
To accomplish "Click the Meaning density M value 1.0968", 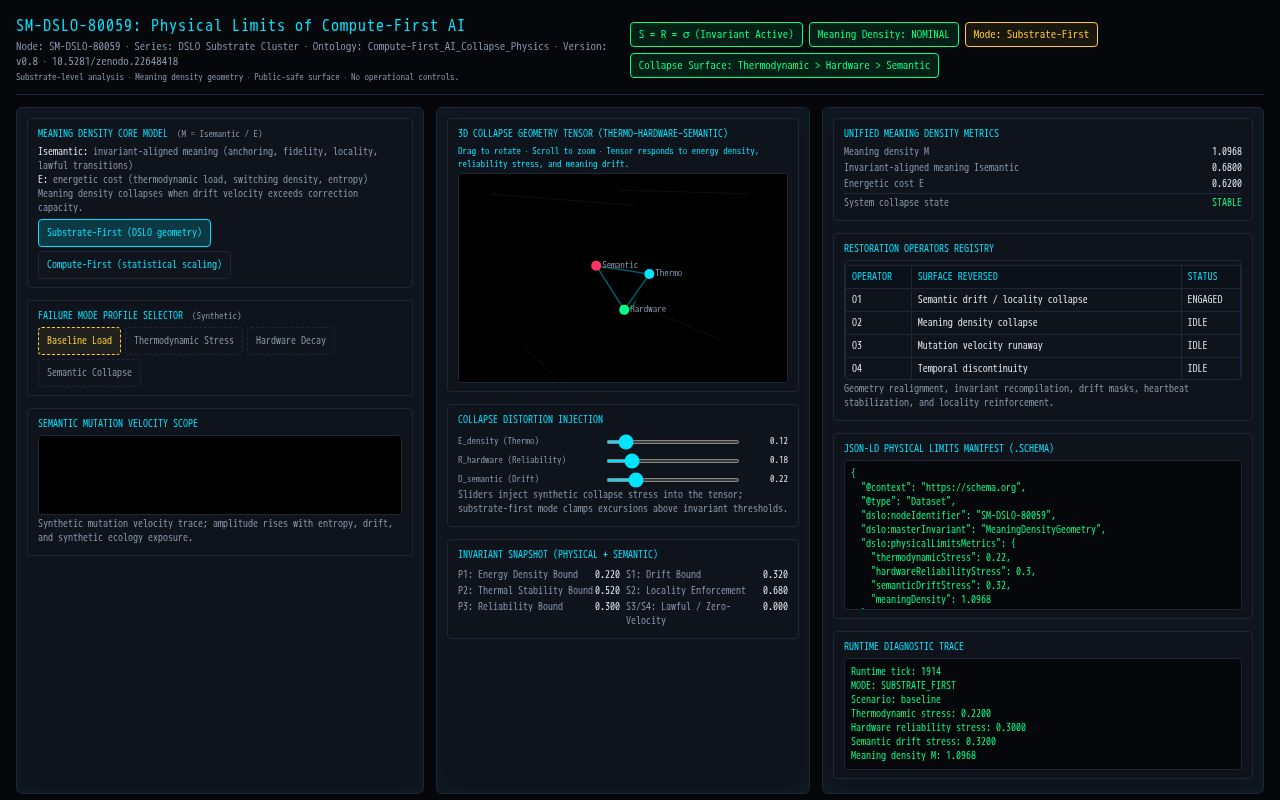I will point(1227,152).
